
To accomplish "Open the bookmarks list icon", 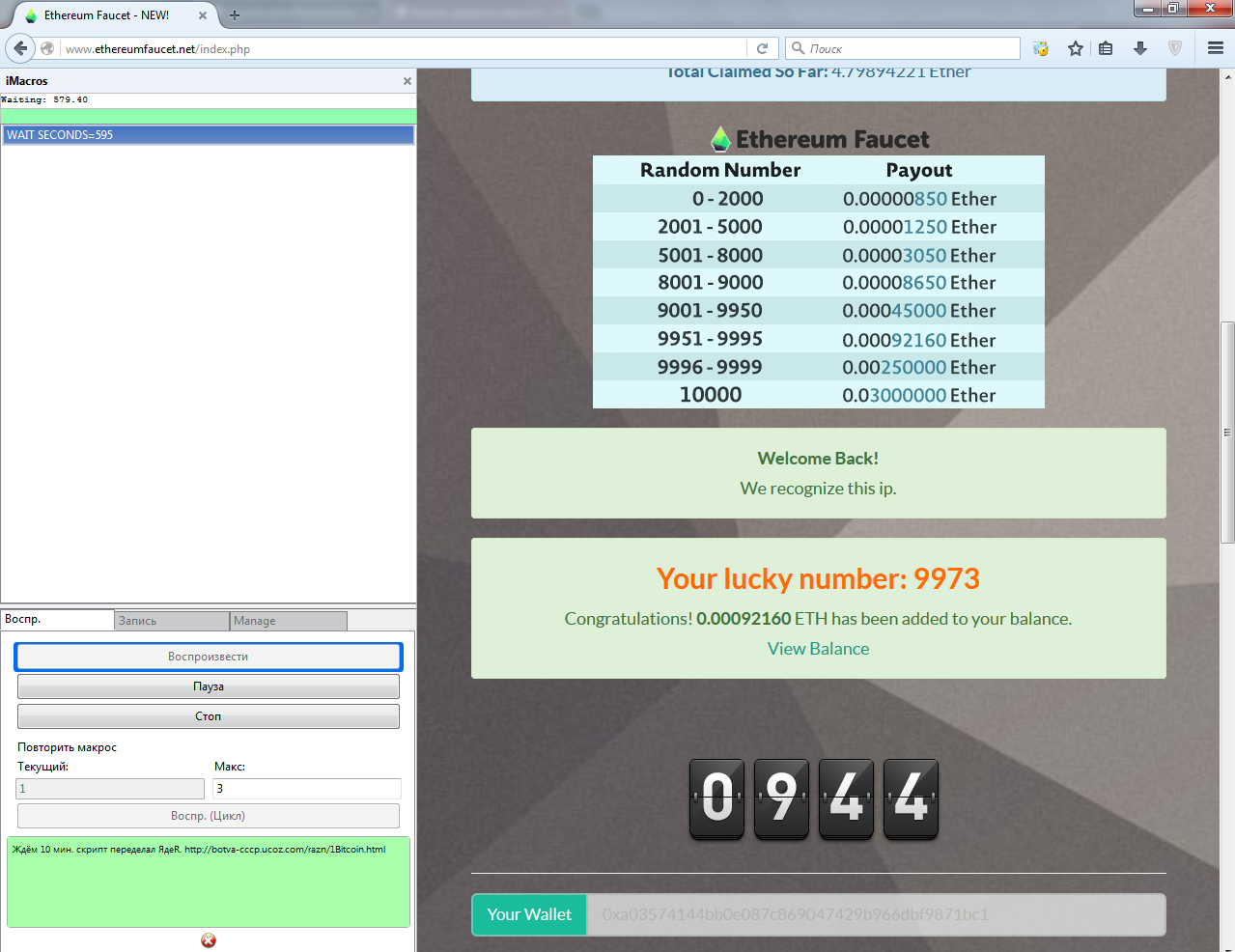I will tap(1107, 48).
